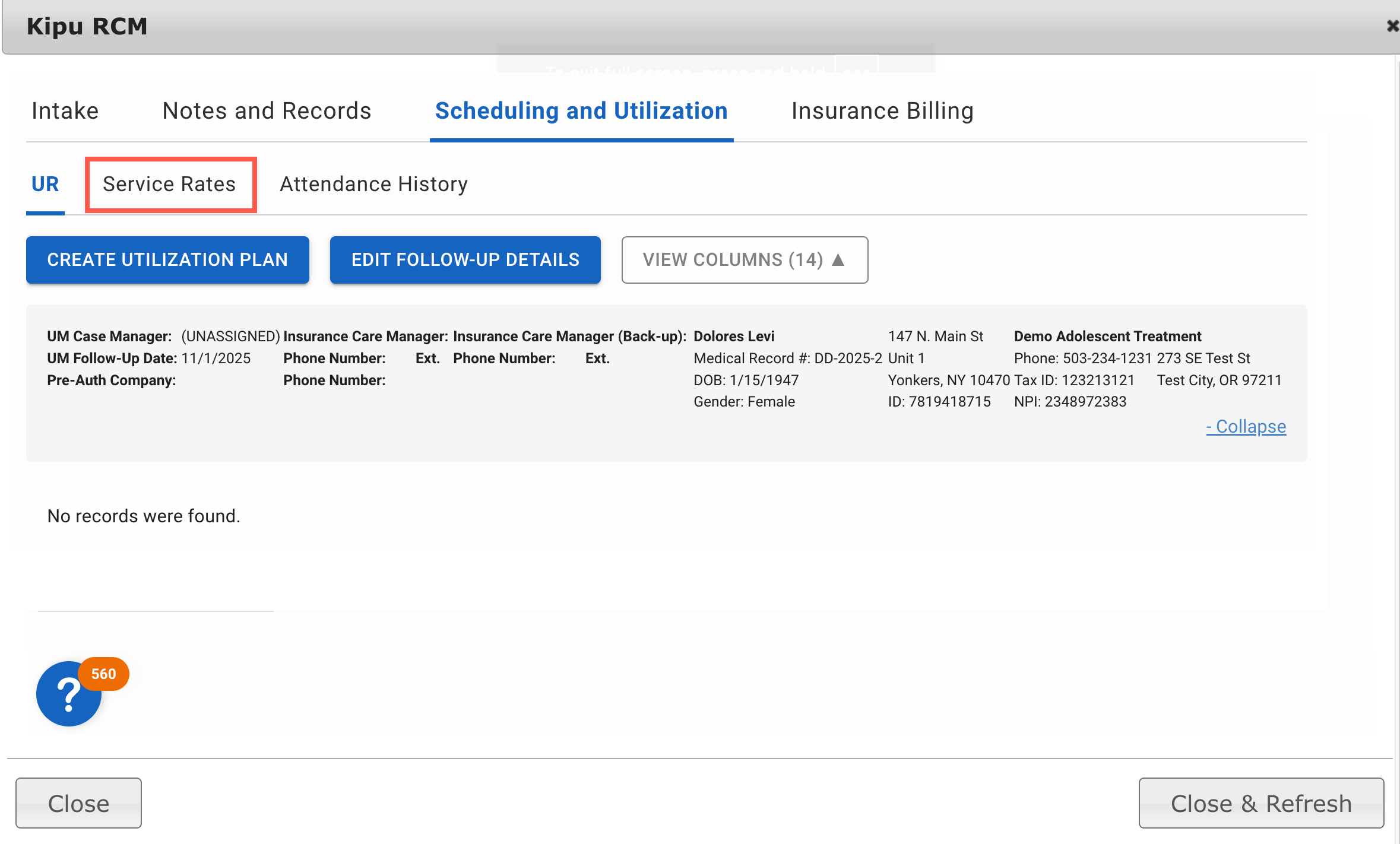Click the Close button at bottom left

point(78,802)
